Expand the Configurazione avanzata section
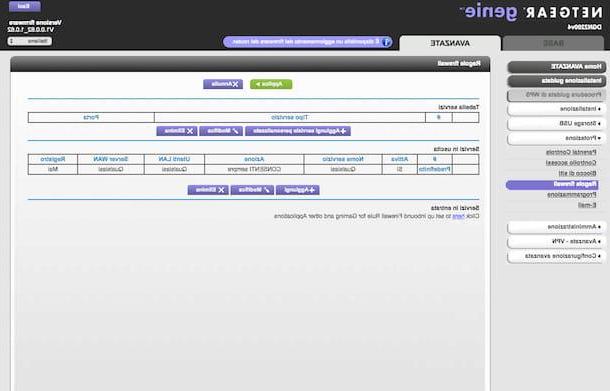Image resolution: width=610 pixels, height=391 pixels. point(556,256)
